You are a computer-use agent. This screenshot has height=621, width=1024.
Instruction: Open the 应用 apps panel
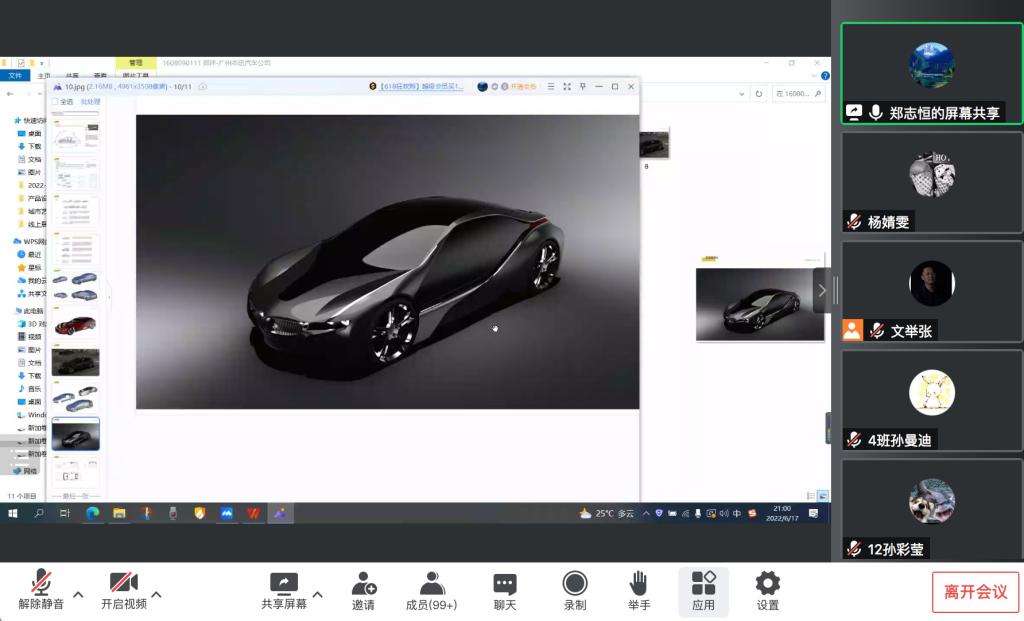(703, 591)
